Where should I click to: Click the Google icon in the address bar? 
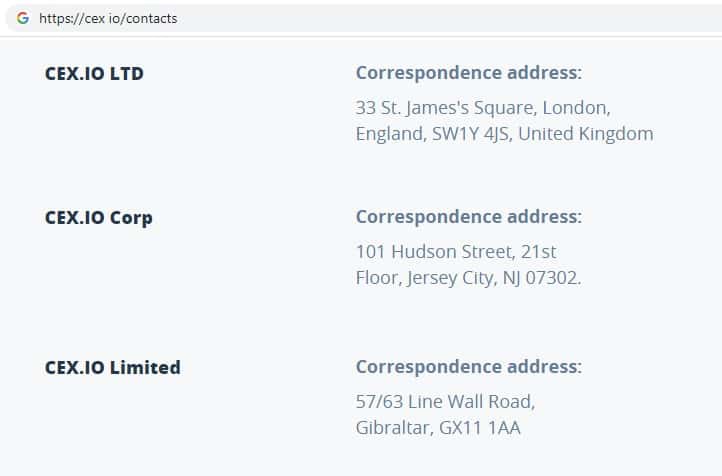[x=22, y=18]
